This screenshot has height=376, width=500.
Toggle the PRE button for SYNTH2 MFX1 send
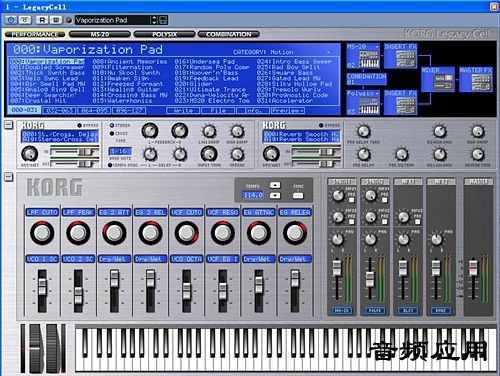(384, 200)
